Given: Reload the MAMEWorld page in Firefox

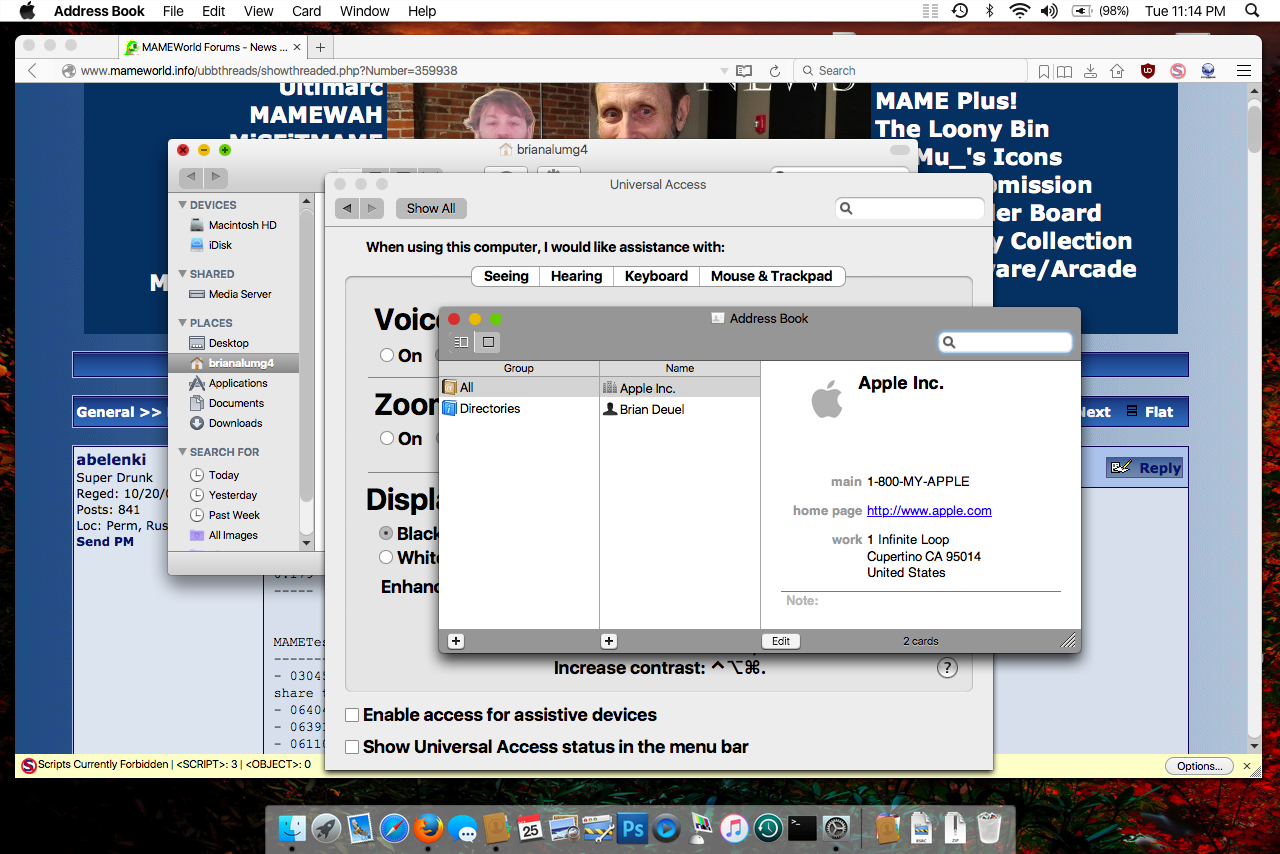Looking at the screenshot, I should (774, 71).
